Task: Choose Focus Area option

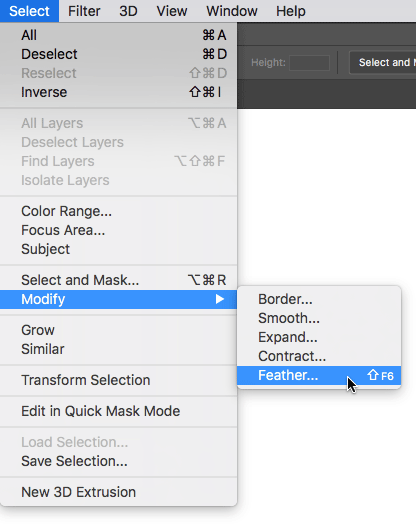Action: point(118,230)
